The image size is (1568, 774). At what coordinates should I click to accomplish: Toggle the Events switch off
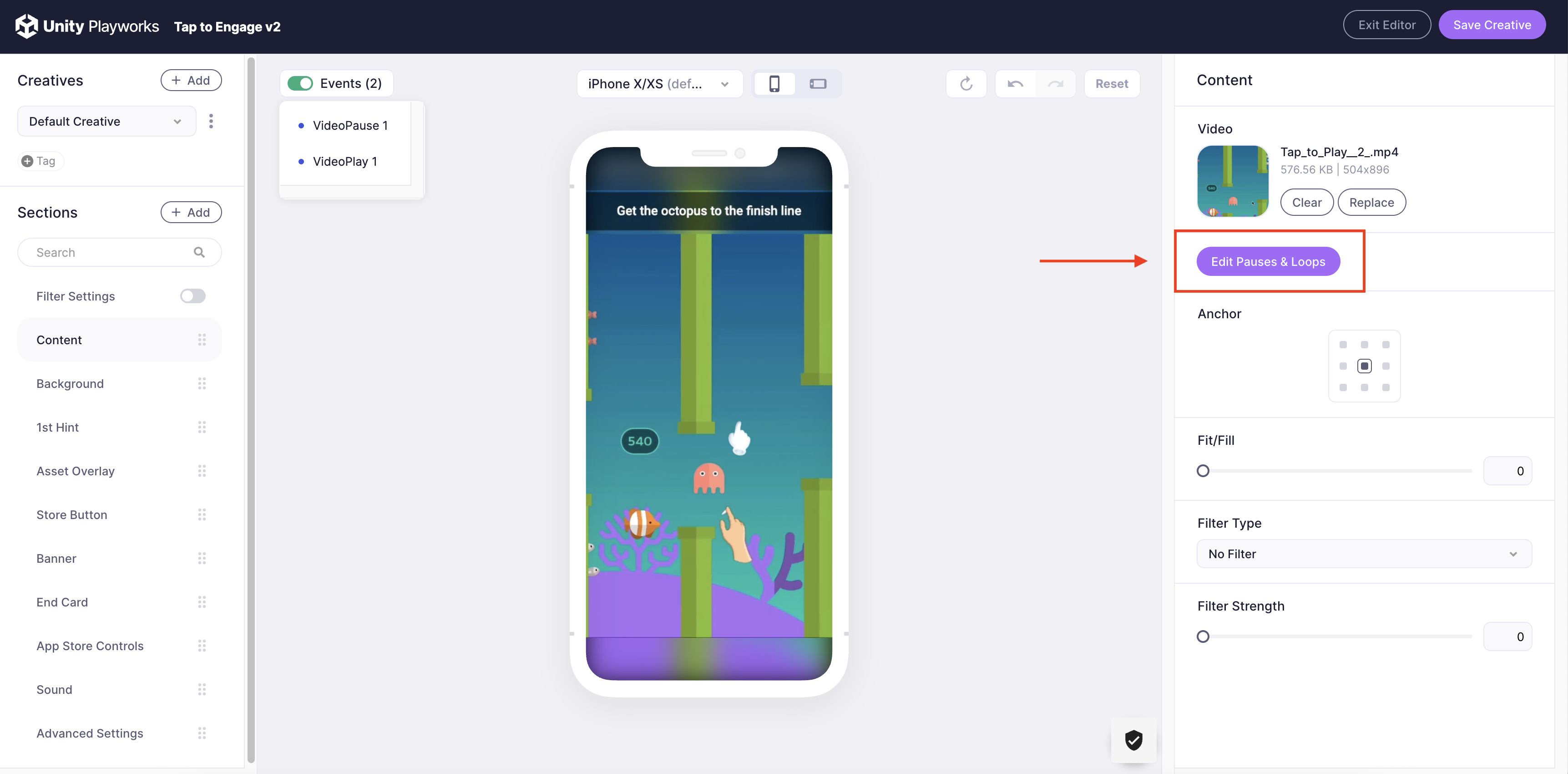(300, 83)
